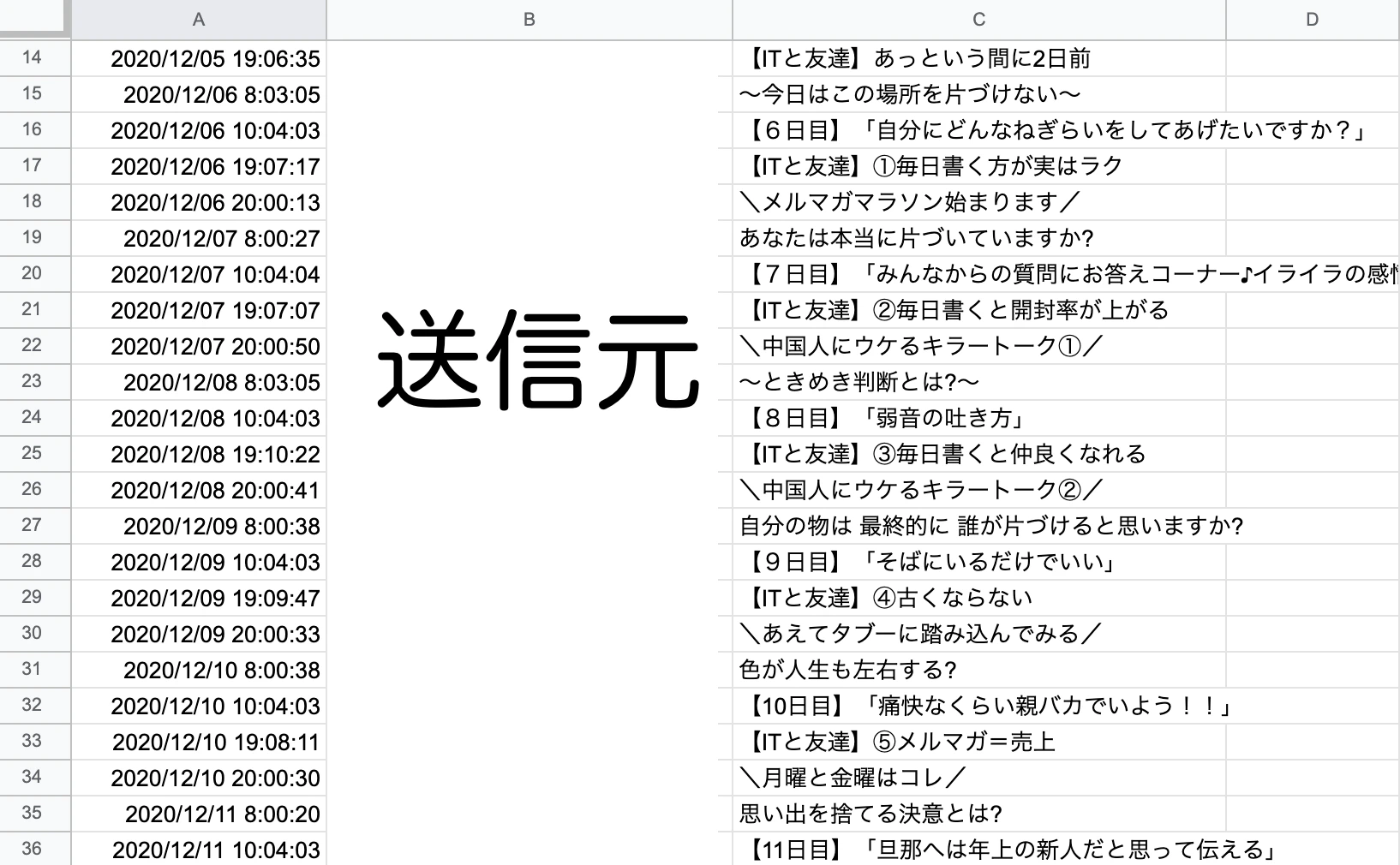Click cell ＼中国人にウケるキラートーク②／
Screen dimensions: 1400x865
coord(979,490)
